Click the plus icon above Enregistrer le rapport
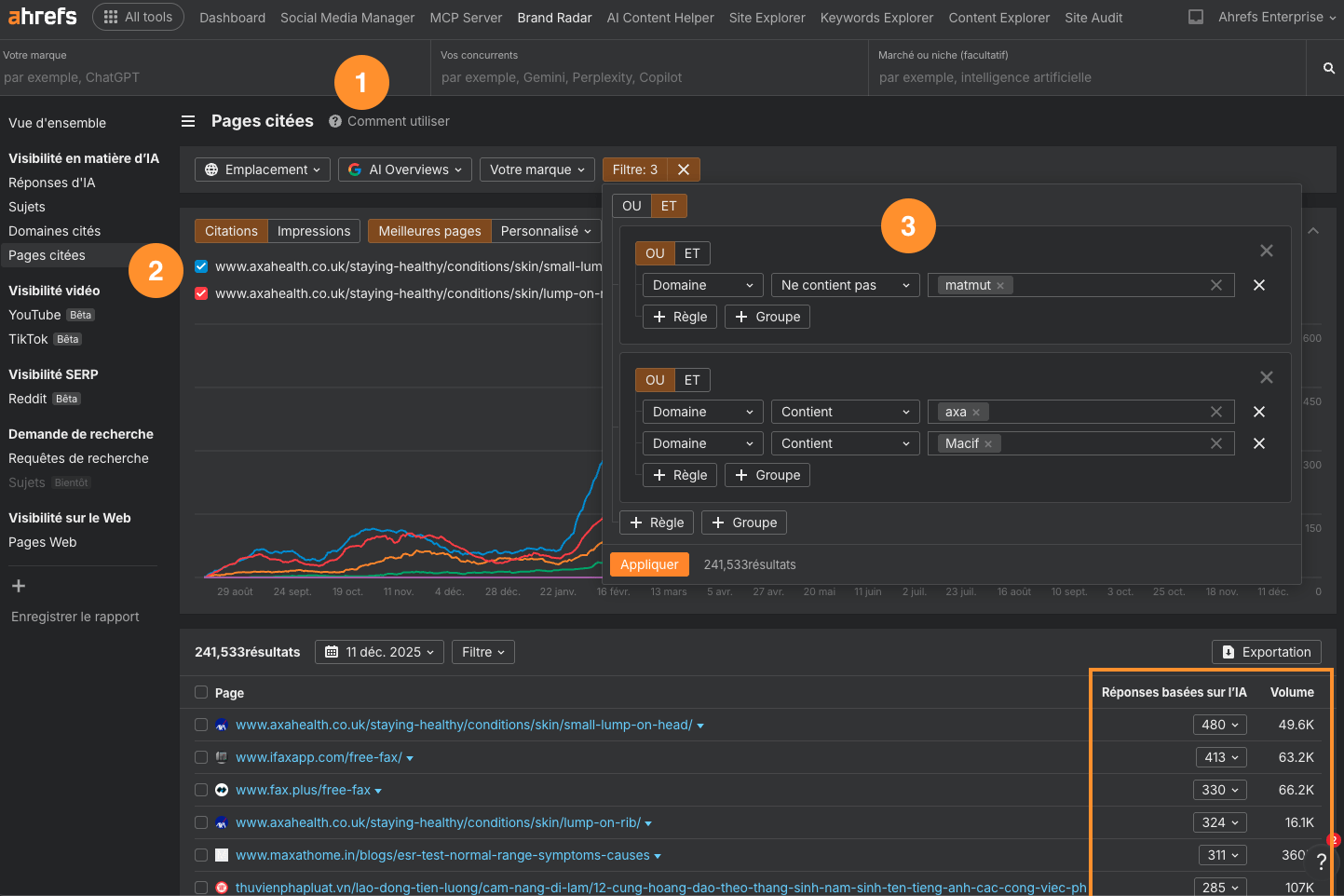 [x=19, y=586]
